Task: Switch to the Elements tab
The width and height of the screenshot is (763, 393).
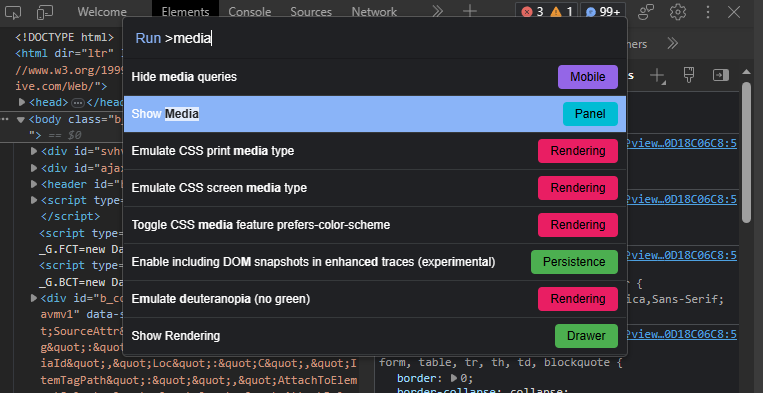Action: [x=185, y=12]
